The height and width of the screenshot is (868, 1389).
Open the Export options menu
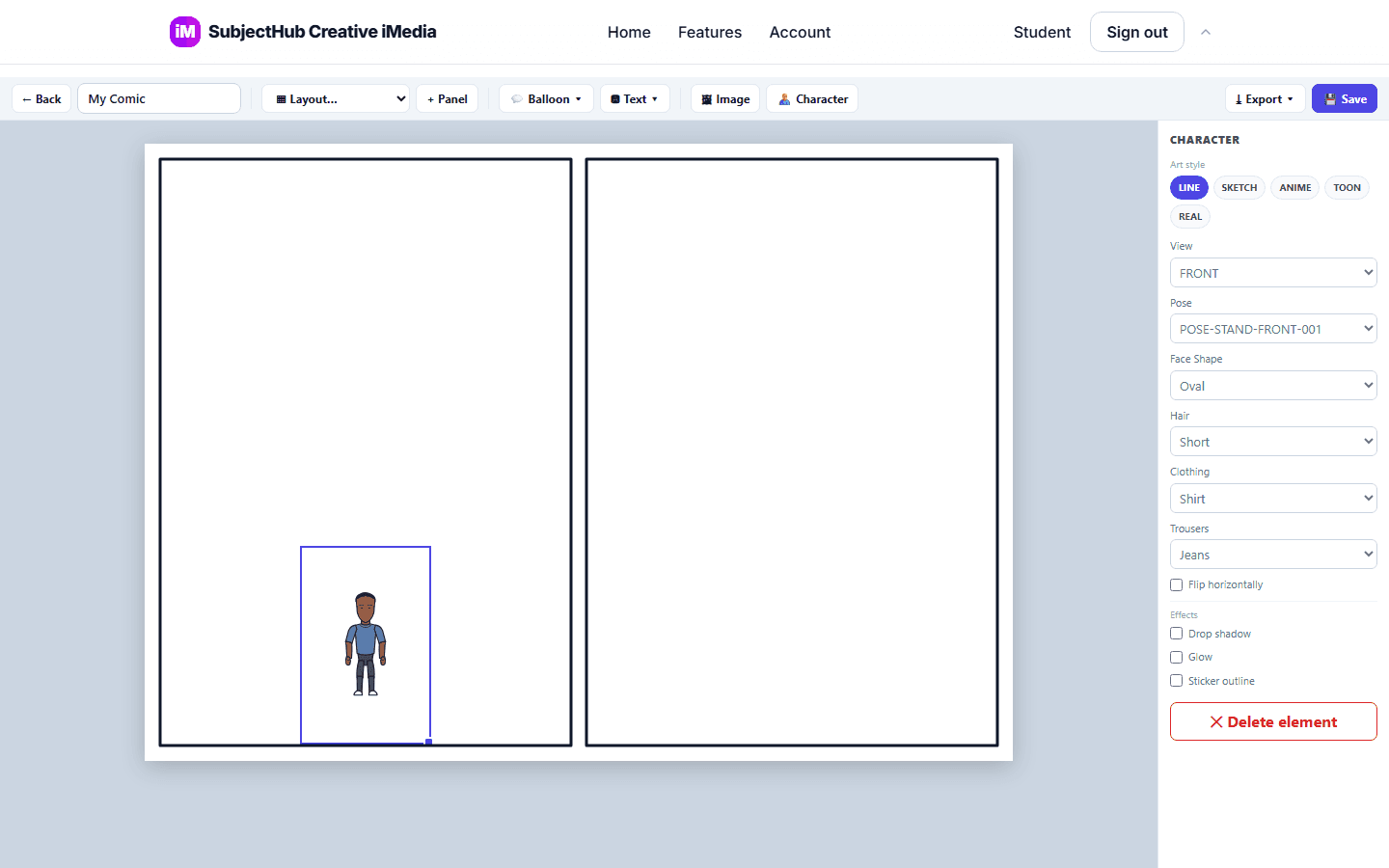click(1265, 98)
